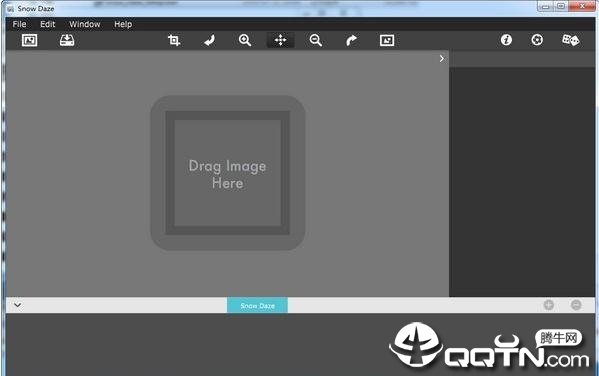Click the Drag Image Here drop area

tap(228, 173)
